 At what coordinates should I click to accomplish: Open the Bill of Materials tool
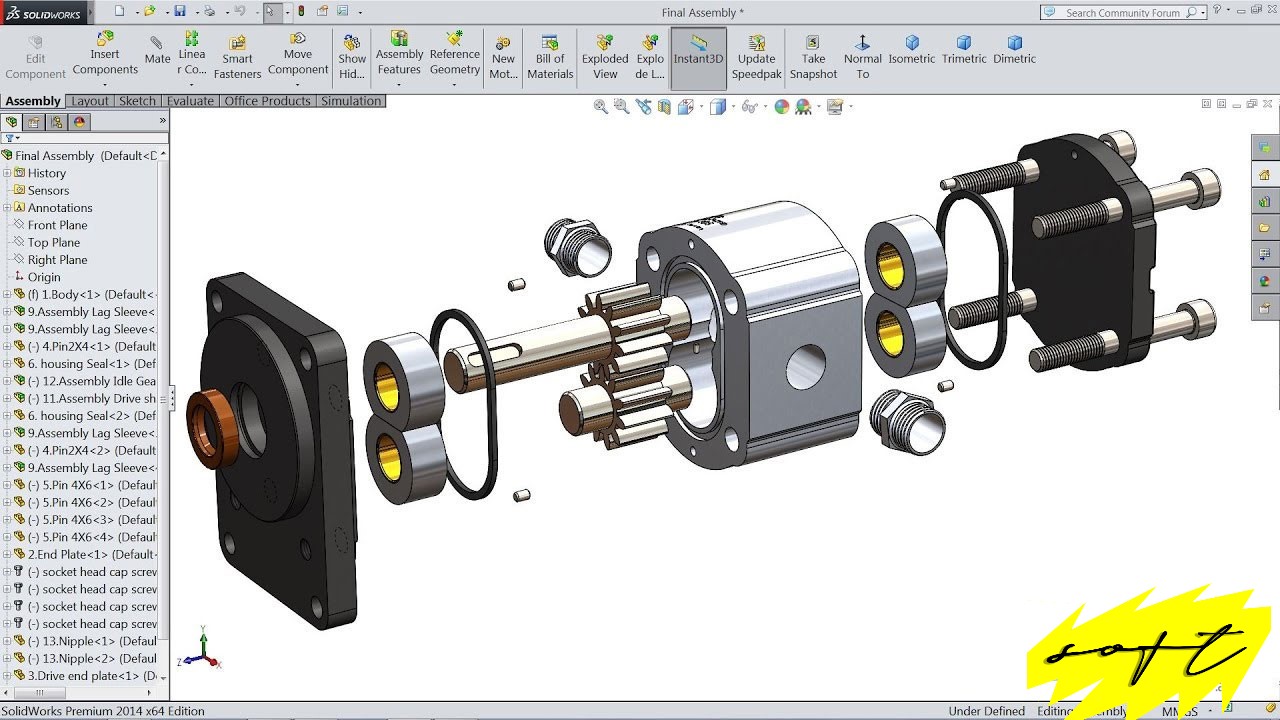pyautogui.click(x=550, y=52)
